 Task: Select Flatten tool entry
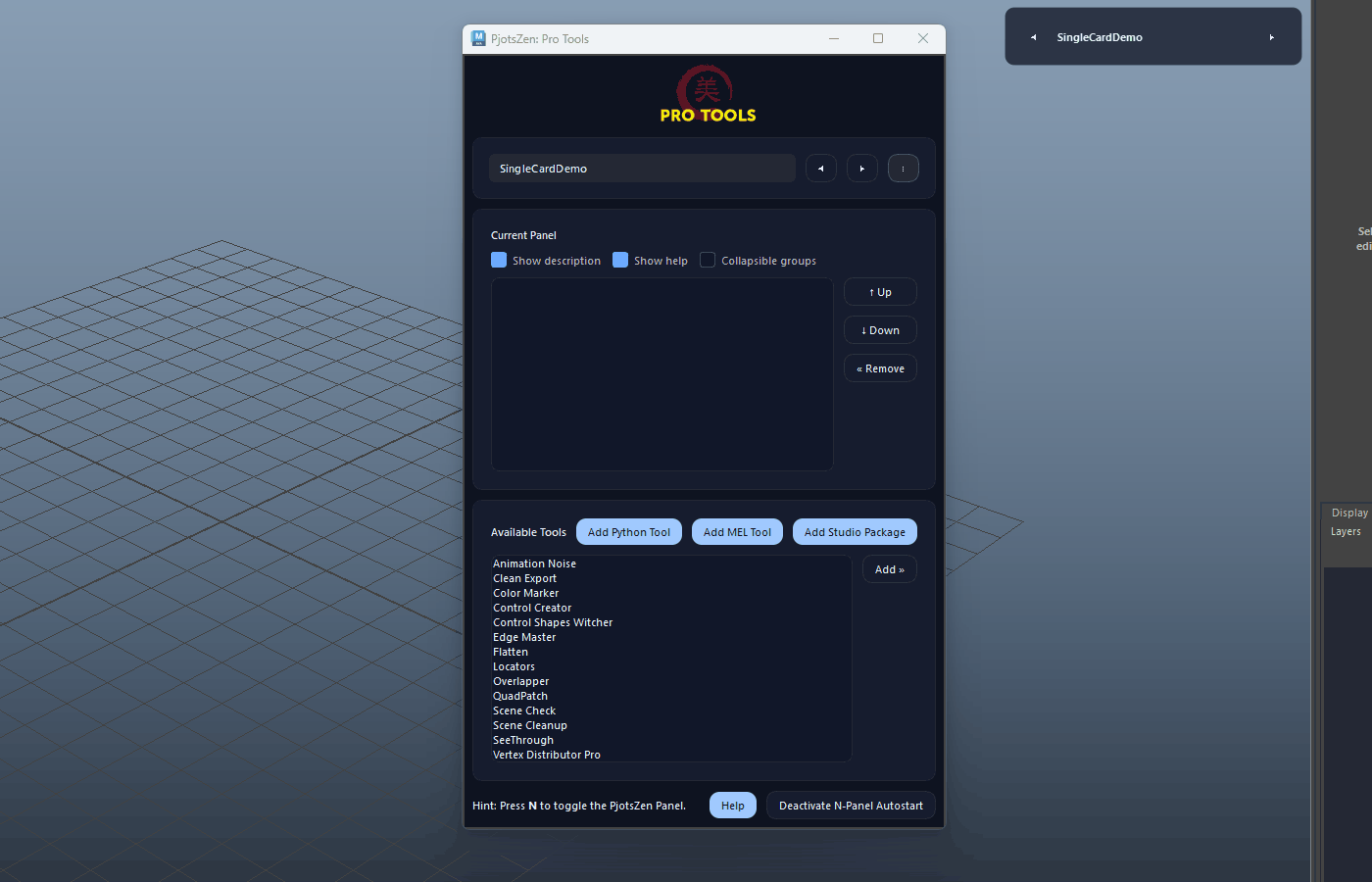coord(511,652)
